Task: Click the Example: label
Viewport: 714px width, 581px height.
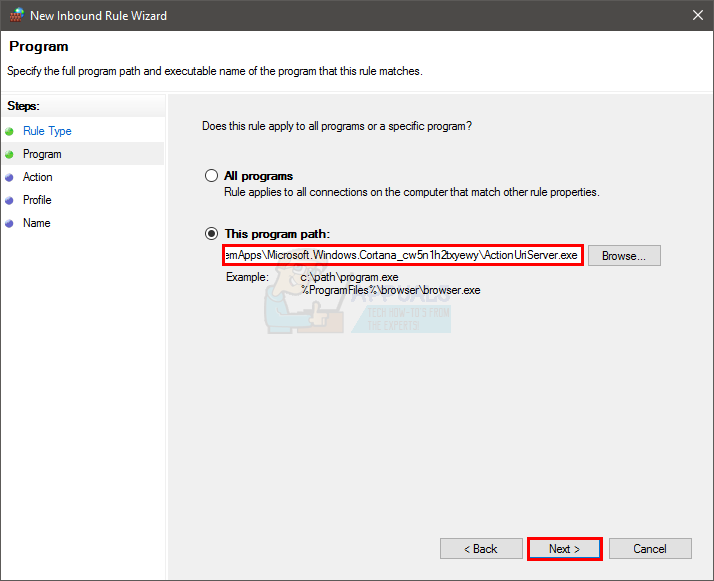Action: click(x=247, y=277)
